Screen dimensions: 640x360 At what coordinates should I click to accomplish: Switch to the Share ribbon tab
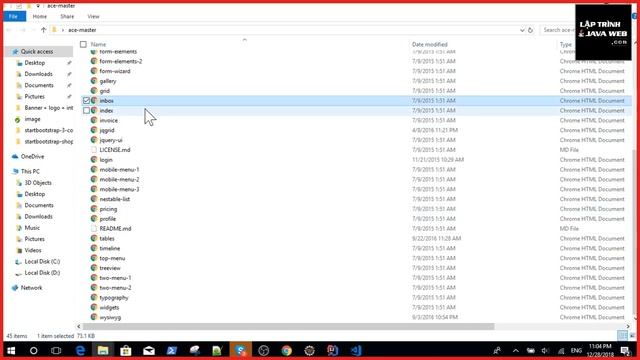point(67,16)
